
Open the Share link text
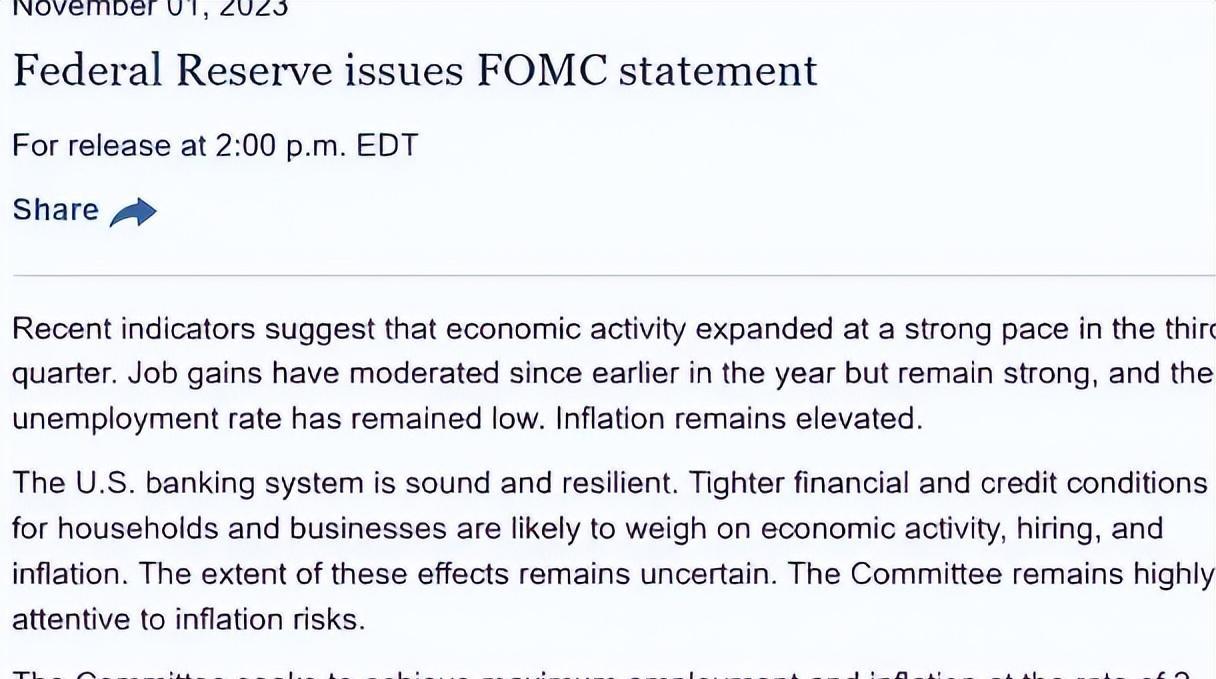[x=56, y=210]
